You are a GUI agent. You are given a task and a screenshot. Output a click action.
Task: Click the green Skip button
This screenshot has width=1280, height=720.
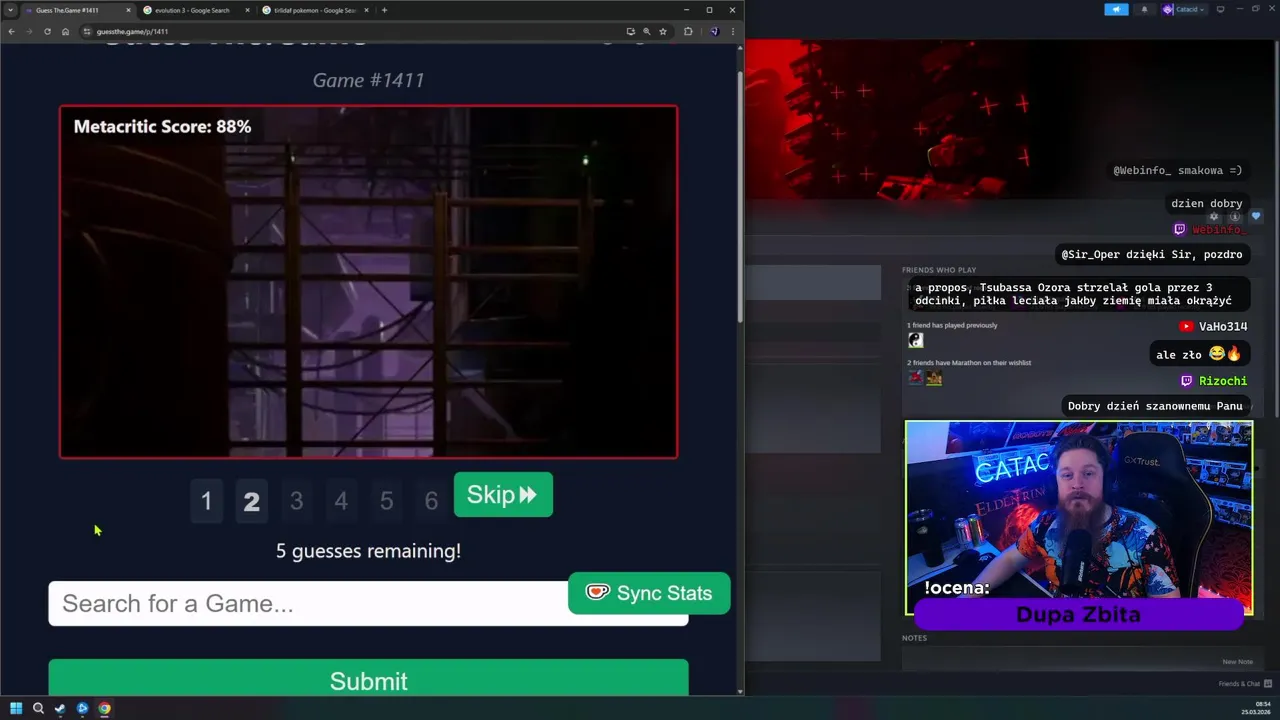pyautogui.click(x=503, y=495)
